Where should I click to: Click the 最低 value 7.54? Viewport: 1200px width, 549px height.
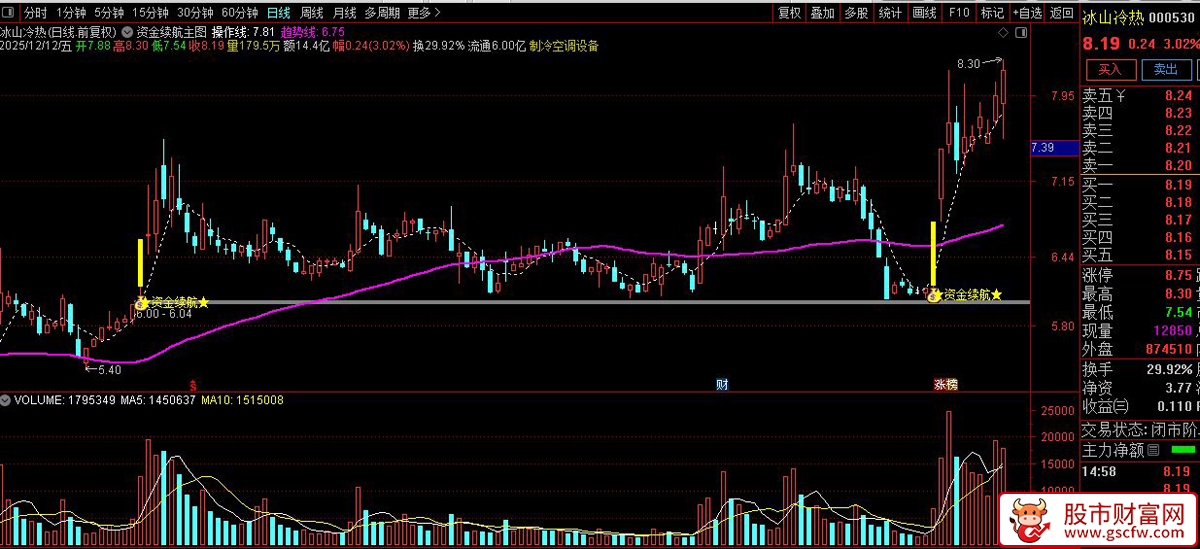(x=1178, y=312)
